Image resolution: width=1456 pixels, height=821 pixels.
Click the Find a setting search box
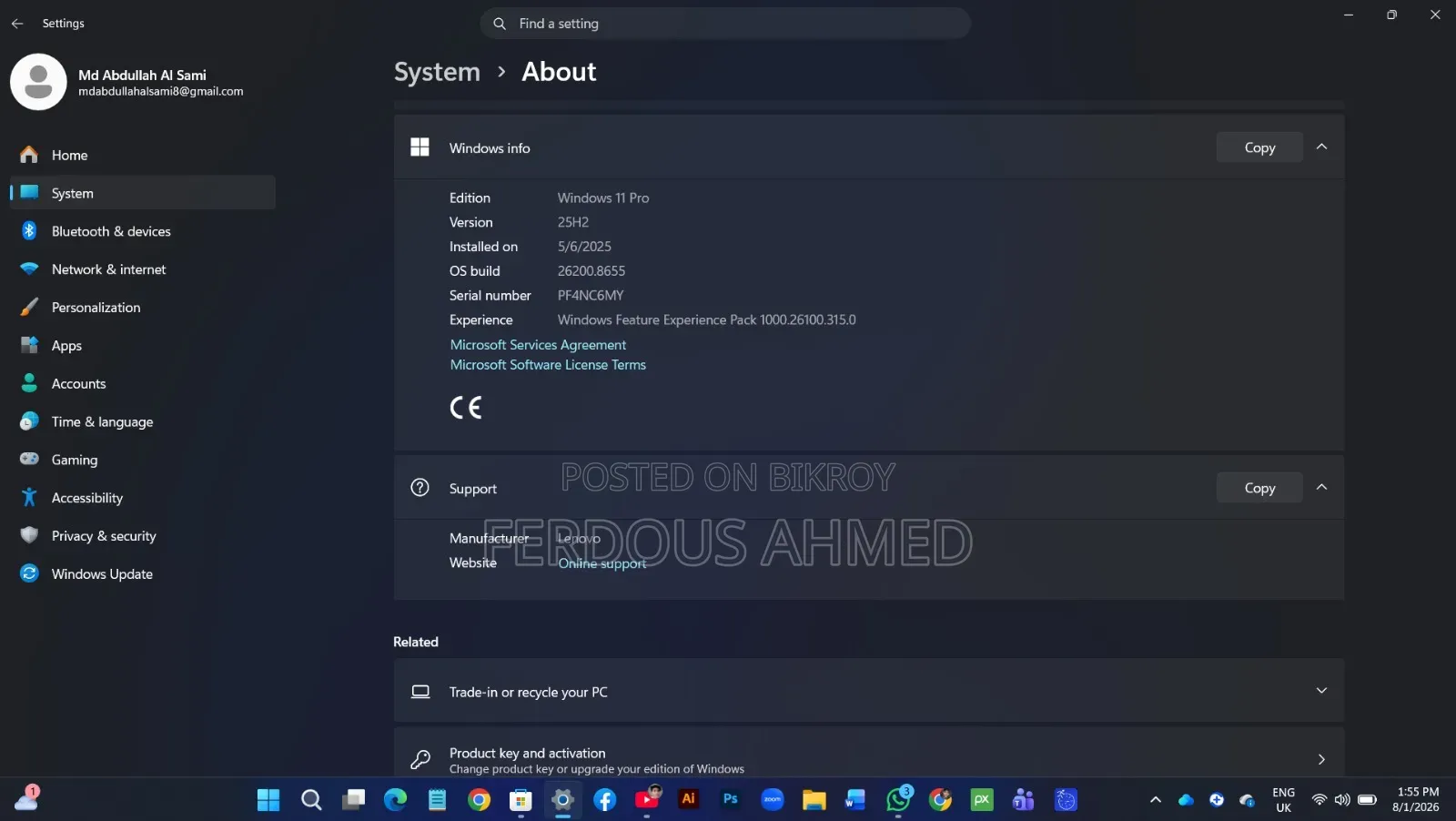pos(725,24)
